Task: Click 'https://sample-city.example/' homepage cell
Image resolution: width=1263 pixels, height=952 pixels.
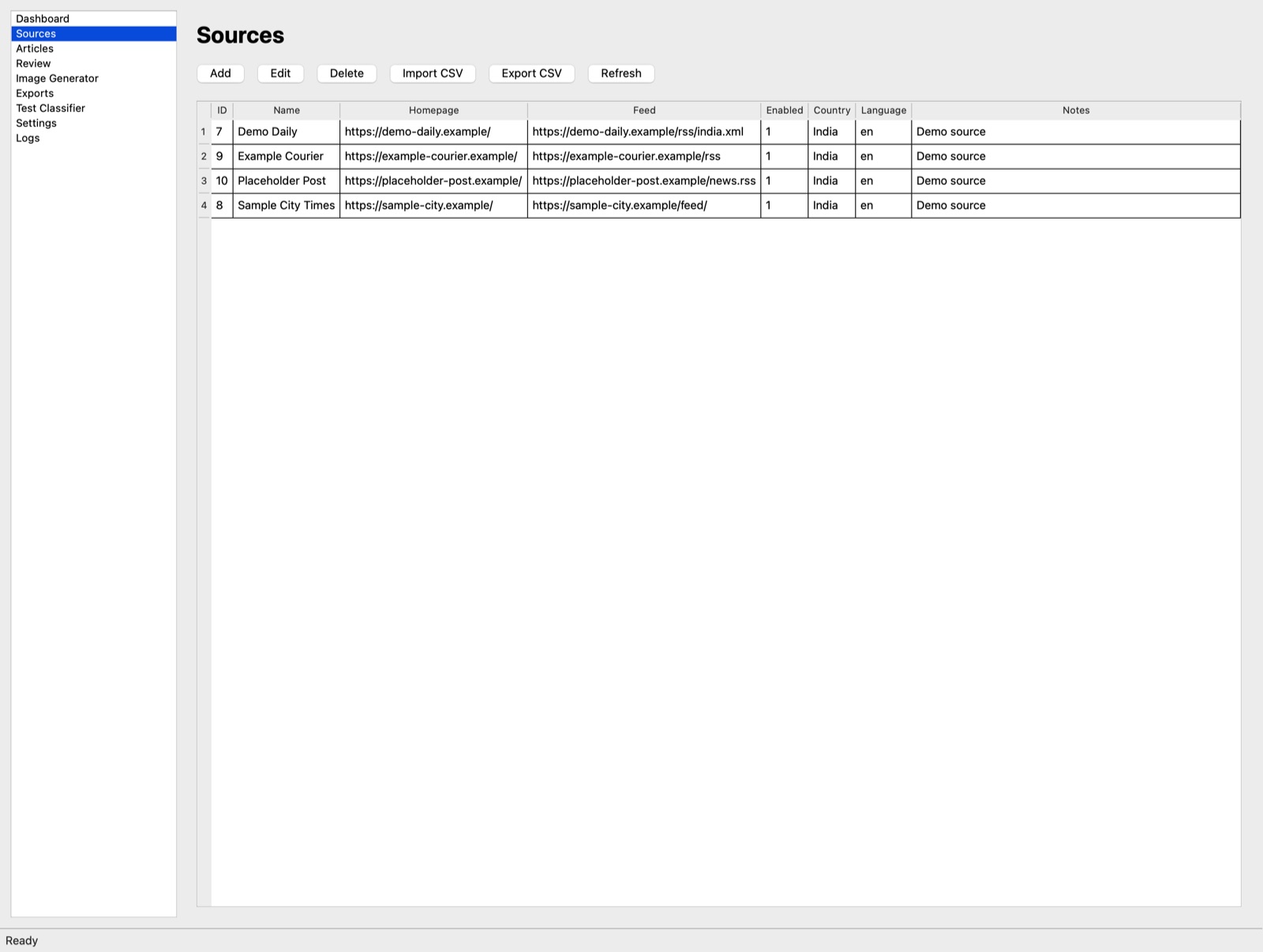Action: pyautogui.click(x=433, y=205)
